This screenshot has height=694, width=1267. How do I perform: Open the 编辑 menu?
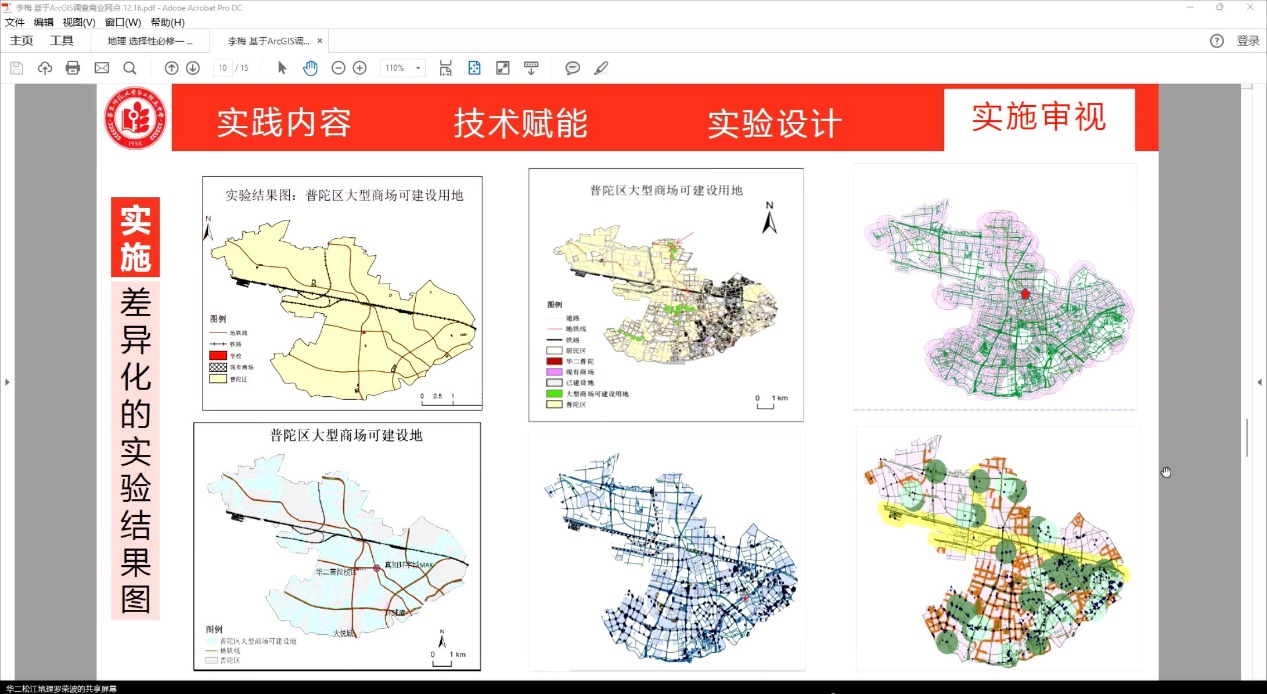[x=44, y=22]
